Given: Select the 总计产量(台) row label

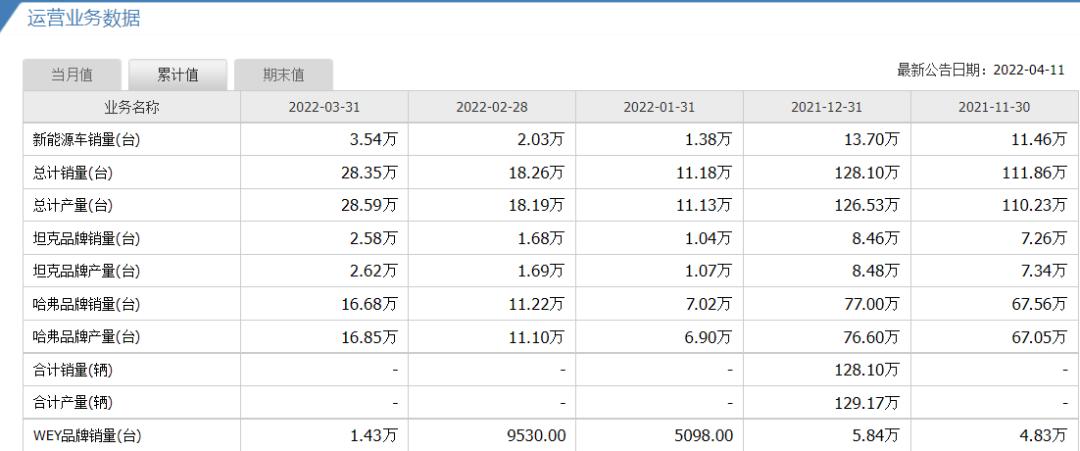Looking at the screenshot, I should pyautogui.click(x=72, y=206).
